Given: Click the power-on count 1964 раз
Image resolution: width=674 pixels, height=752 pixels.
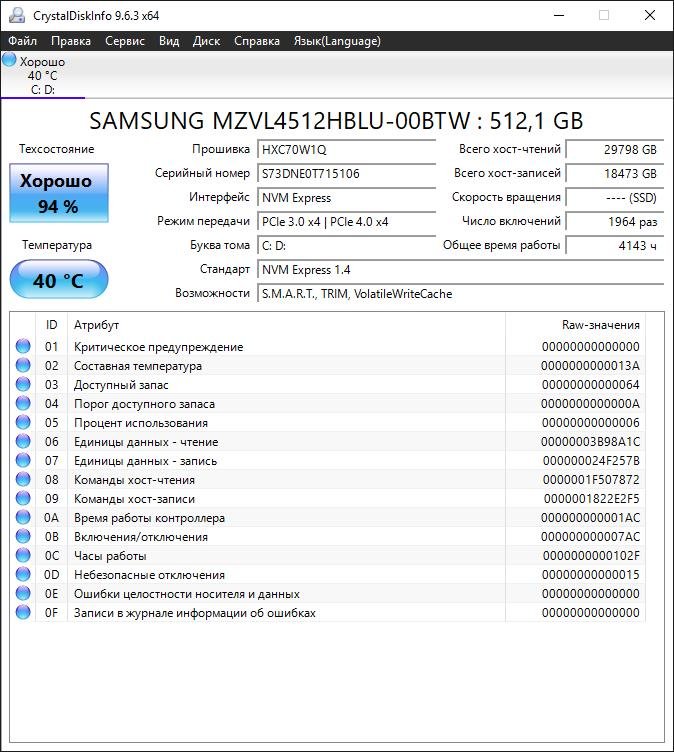Looking at the screenshot, I should click(x=615, y=221).
